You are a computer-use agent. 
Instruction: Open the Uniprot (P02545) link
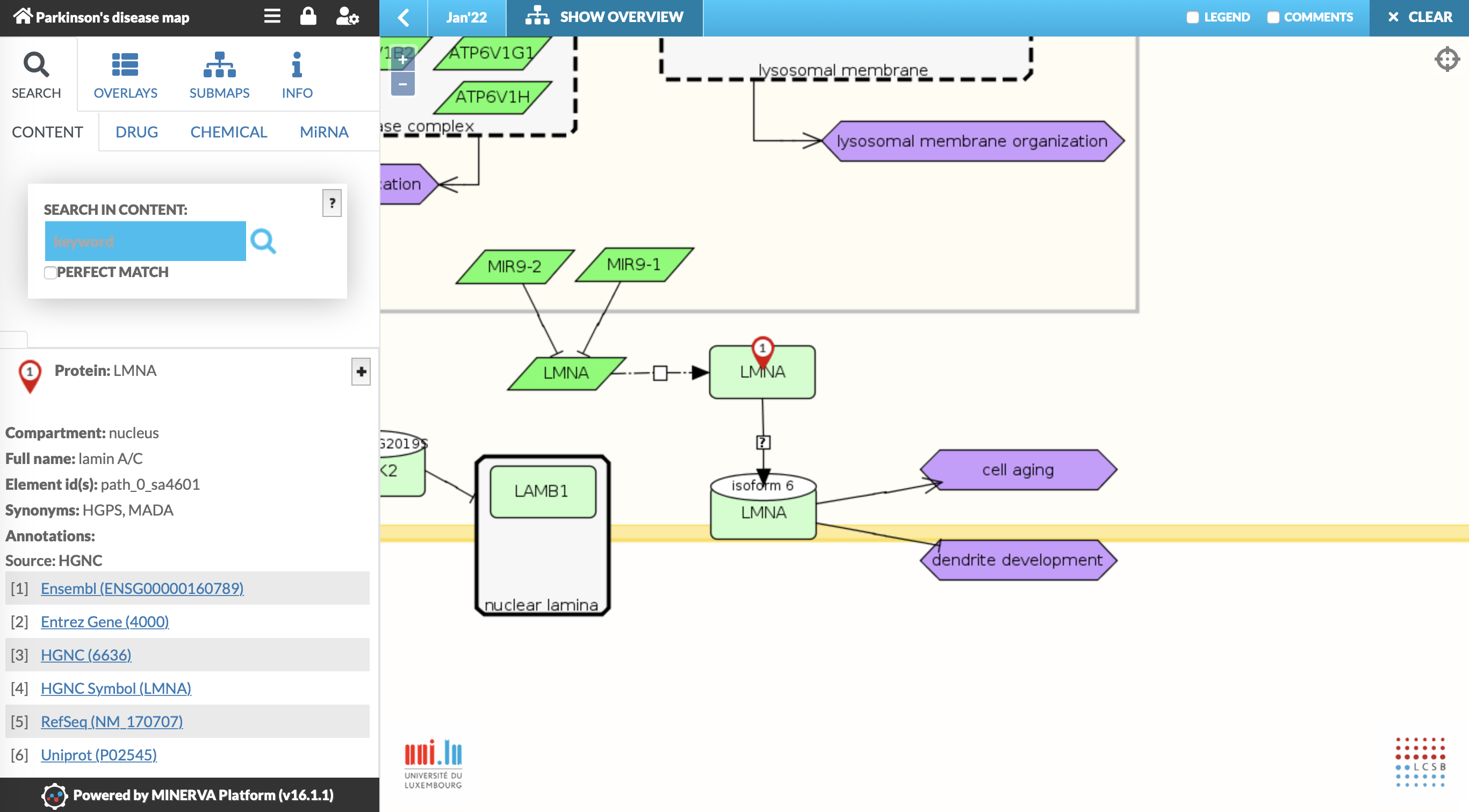tap(99, 755)
